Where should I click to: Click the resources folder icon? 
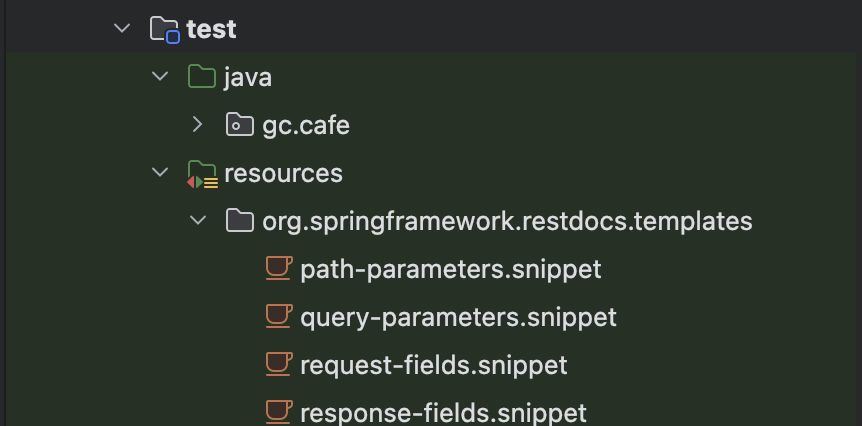point(202,174)
